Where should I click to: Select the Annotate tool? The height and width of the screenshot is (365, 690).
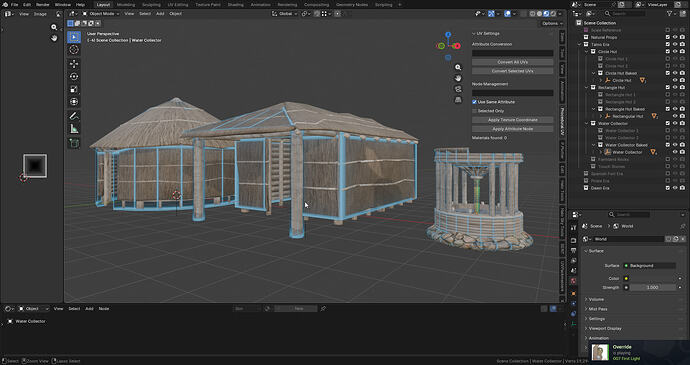(x=74, y=116)
